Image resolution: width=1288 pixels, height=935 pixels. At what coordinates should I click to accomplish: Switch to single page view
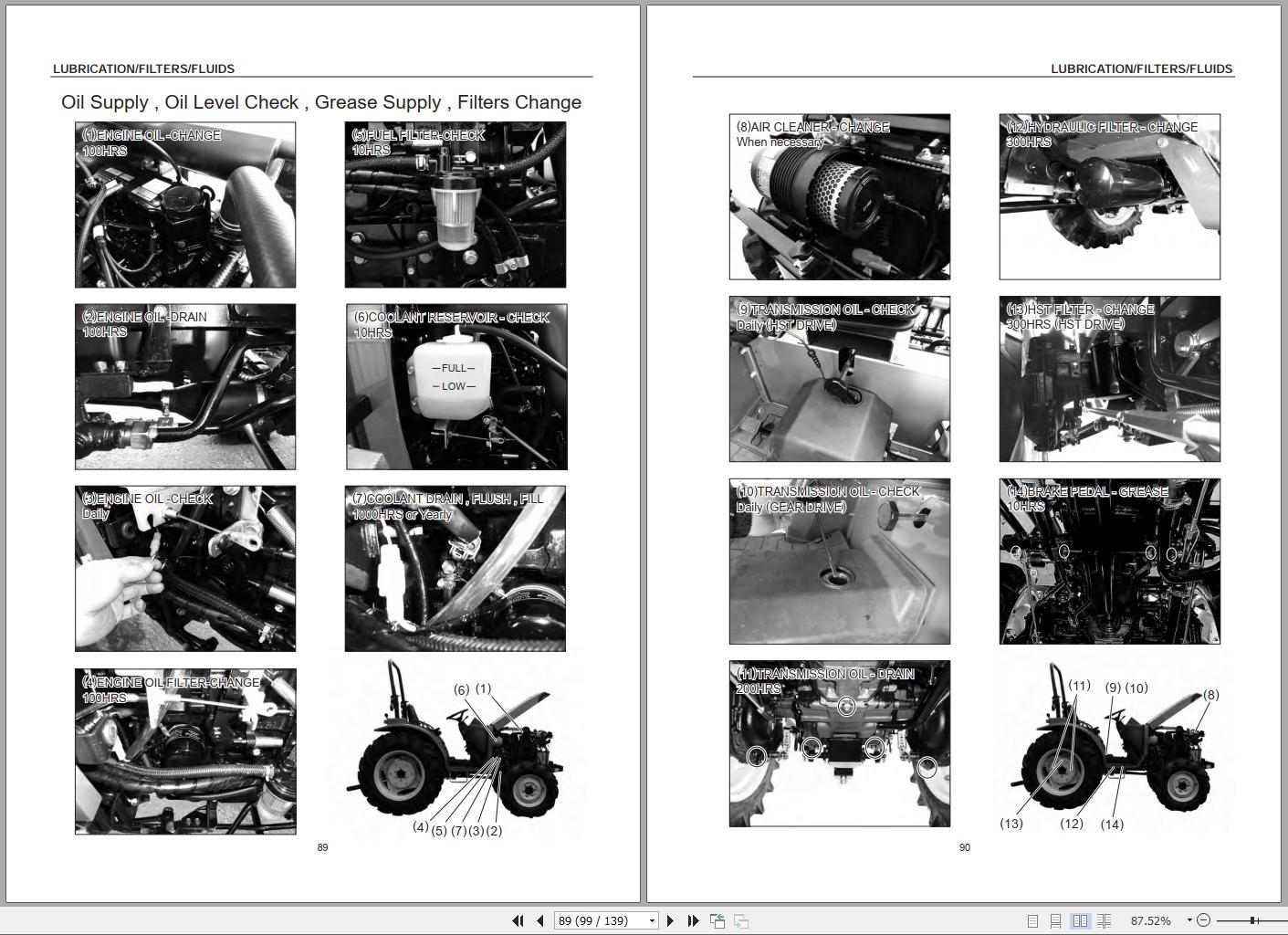pos(1032,920)
